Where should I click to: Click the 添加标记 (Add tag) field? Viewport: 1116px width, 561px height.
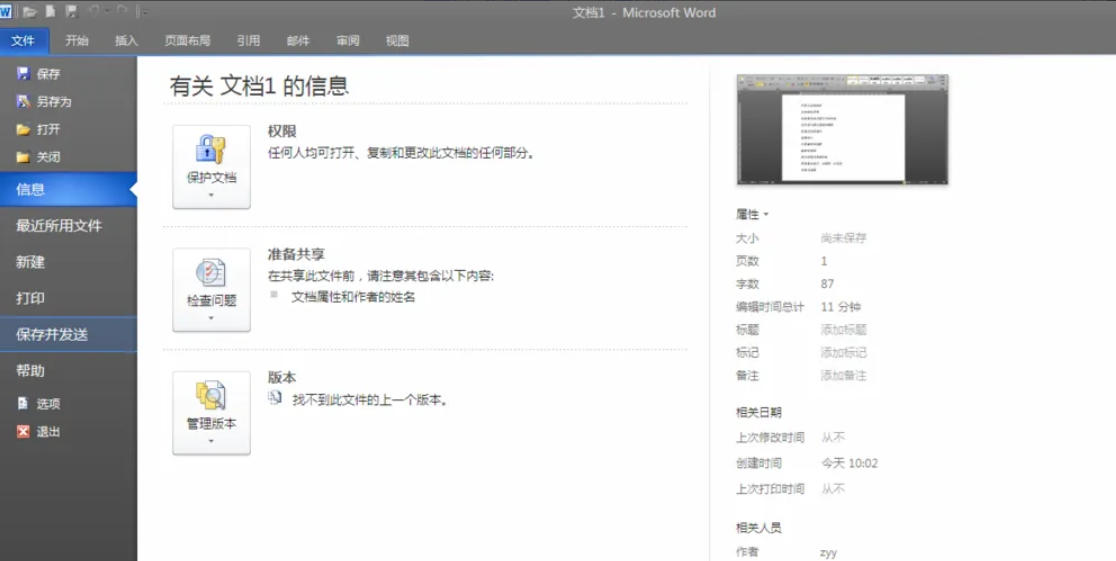tap(843, 352)
